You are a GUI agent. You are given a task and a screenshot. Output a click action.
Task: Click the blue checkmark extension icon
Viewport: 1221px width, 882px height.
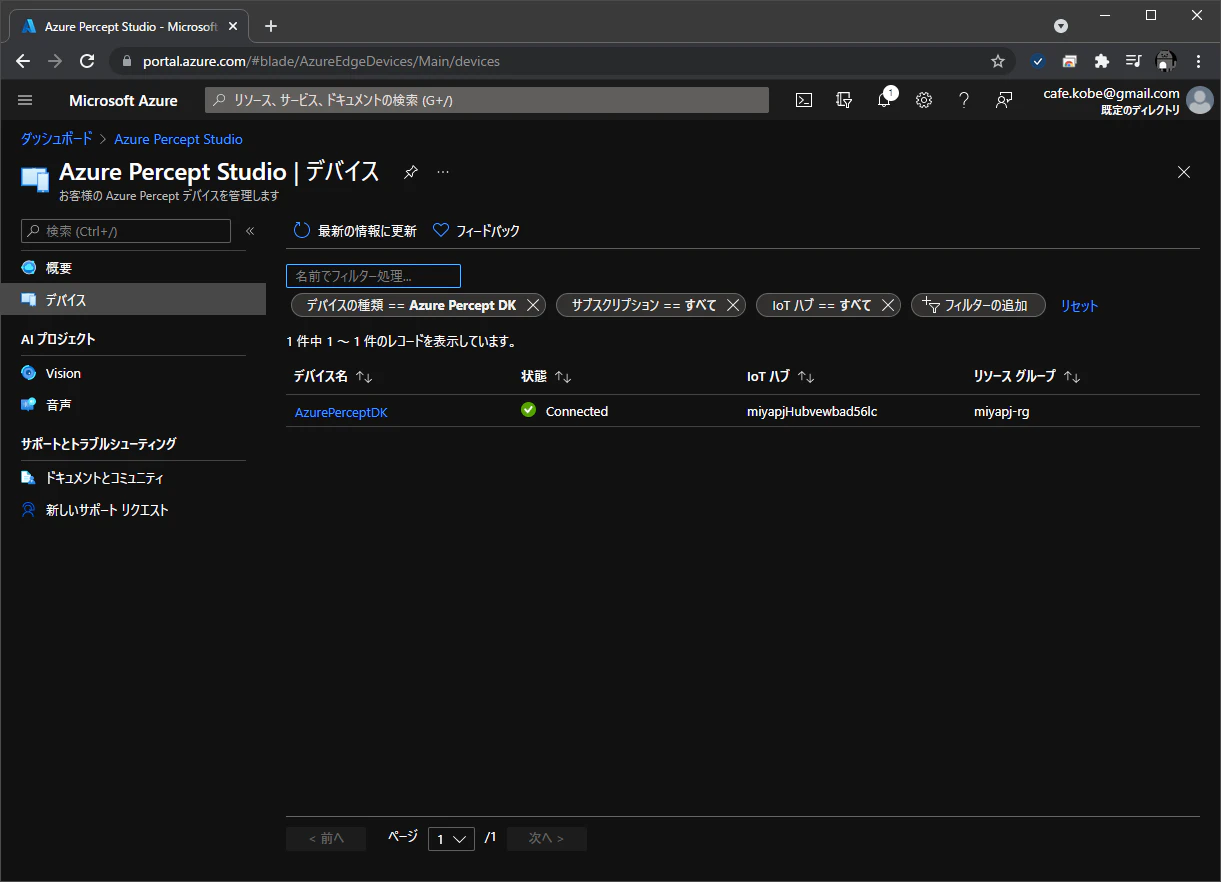point(1038,61)
